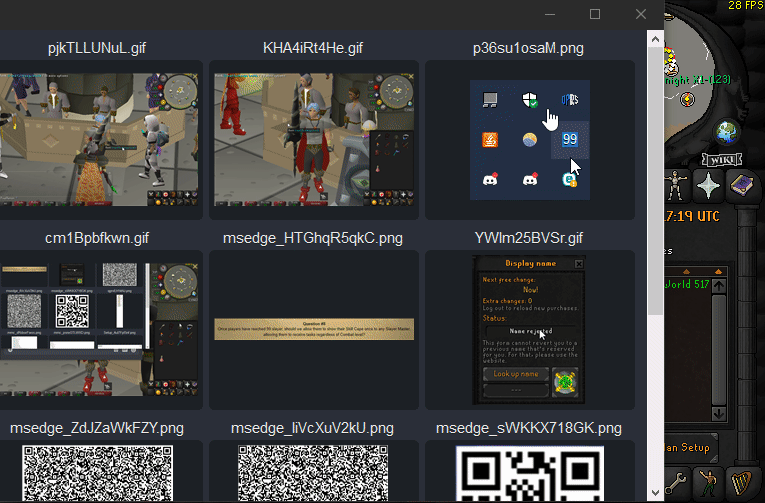Click the file name YWlm25BVSr.gif

click(529, 238)
